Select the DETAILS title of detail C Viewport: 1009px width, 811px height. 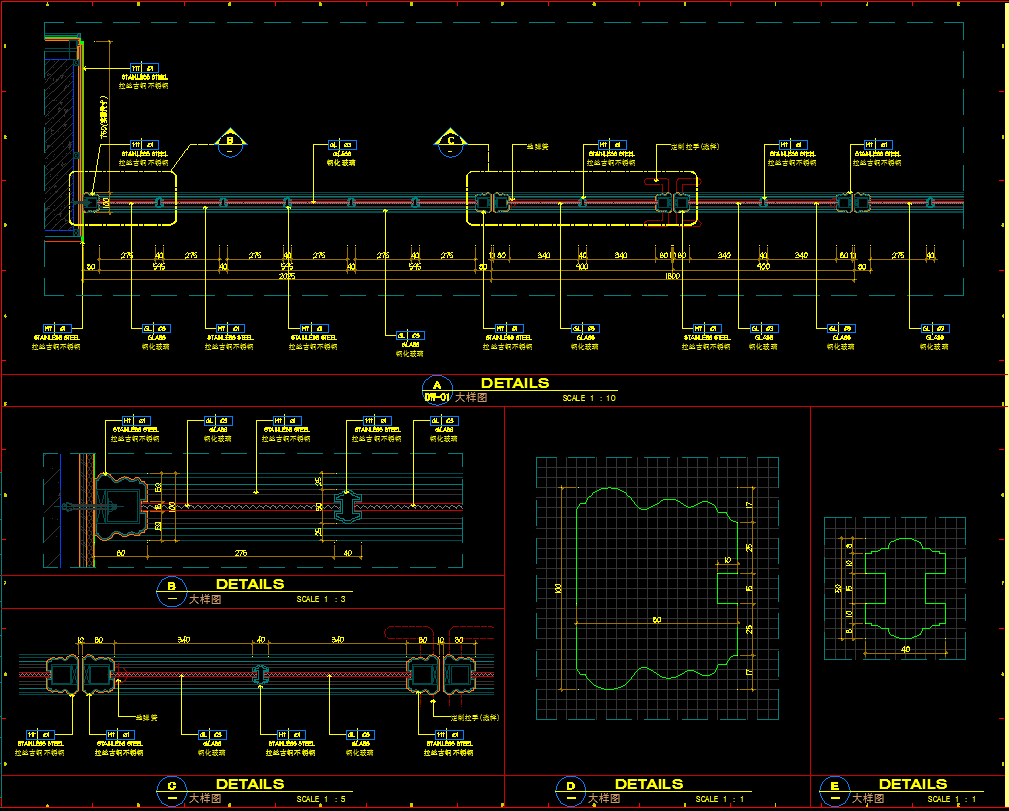[250, 784]
